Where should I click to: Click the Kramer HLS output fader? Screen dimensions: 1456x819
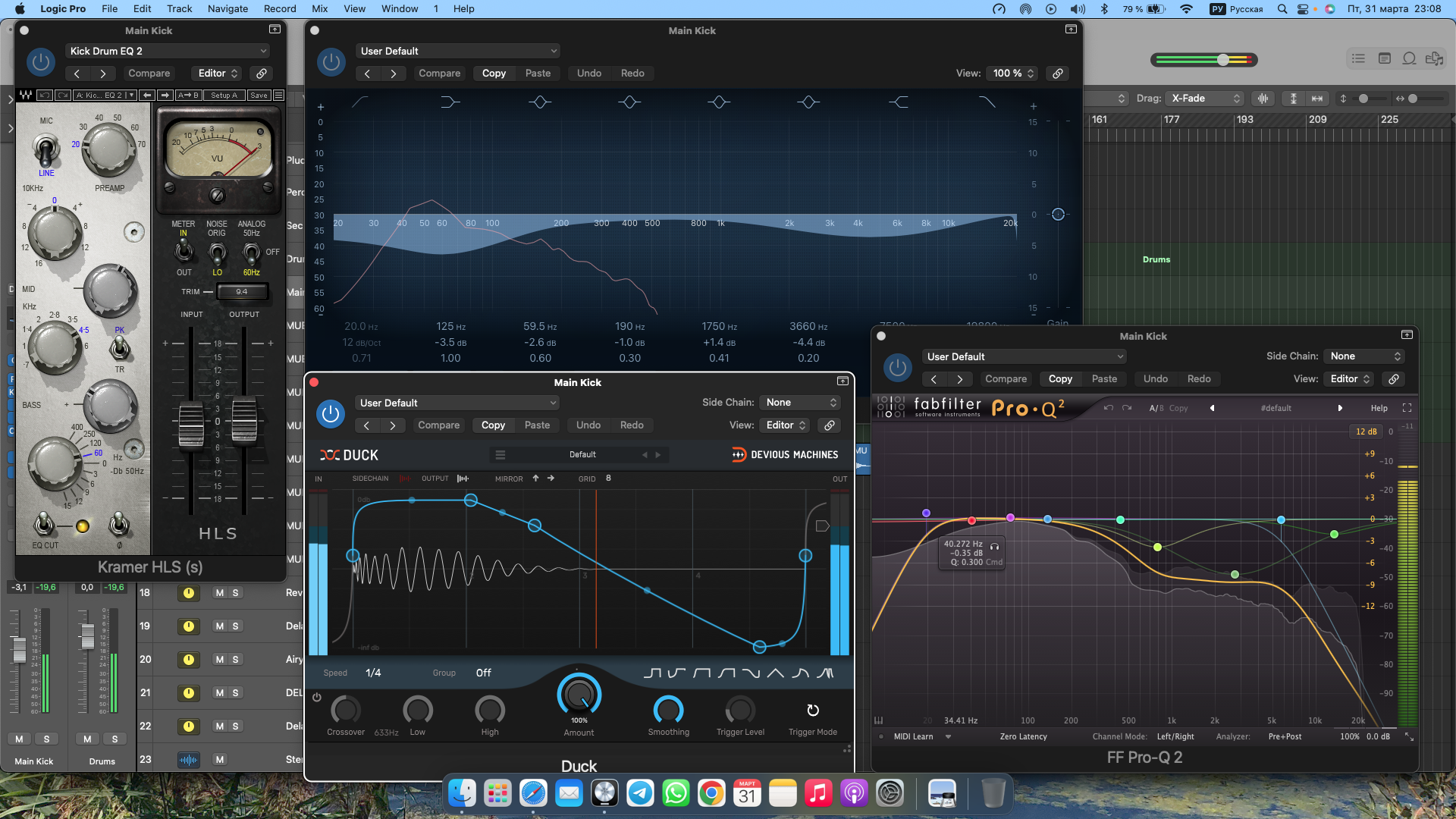pyautogui.click(x=244, y=422)
